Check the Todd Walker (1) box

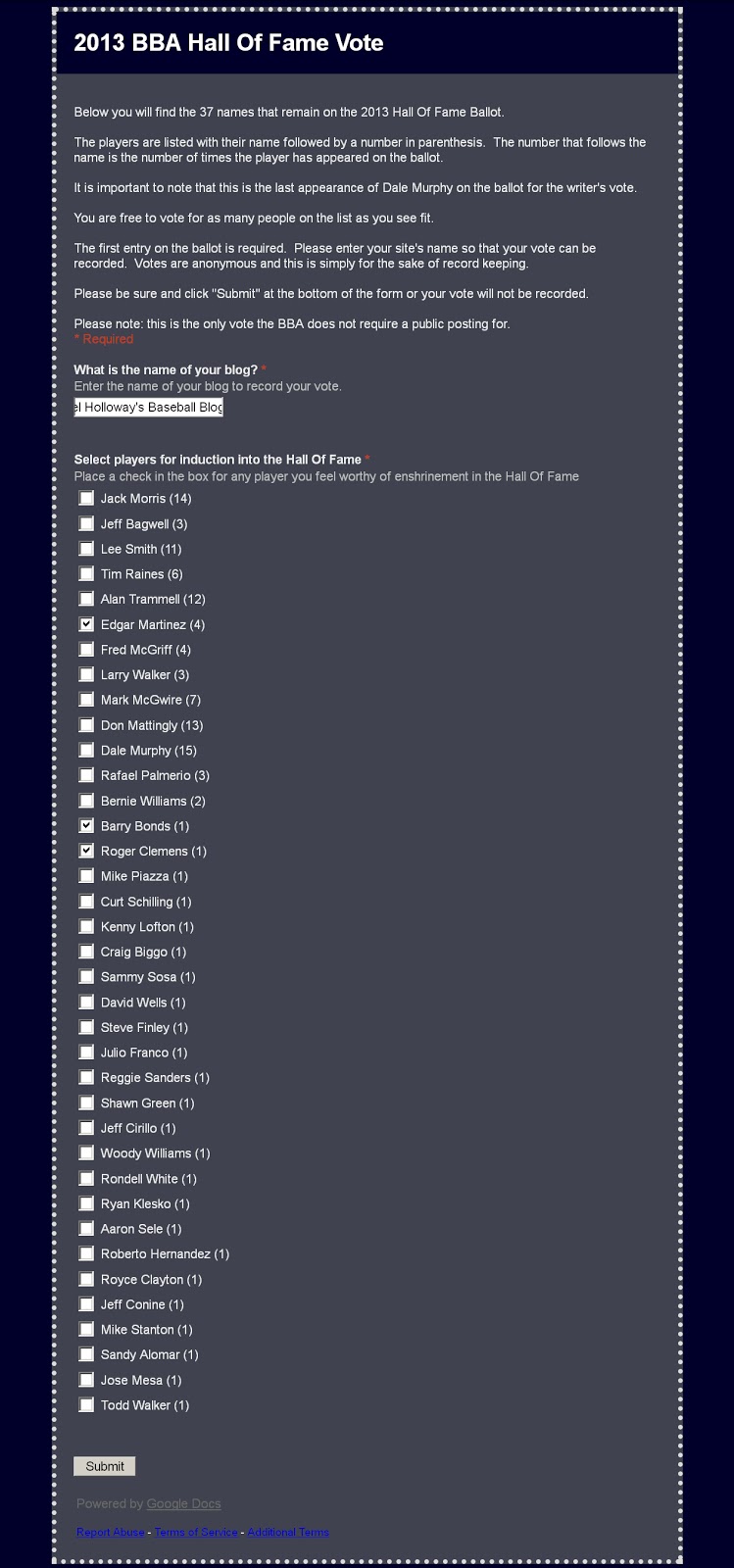(x=86, y=1404)
